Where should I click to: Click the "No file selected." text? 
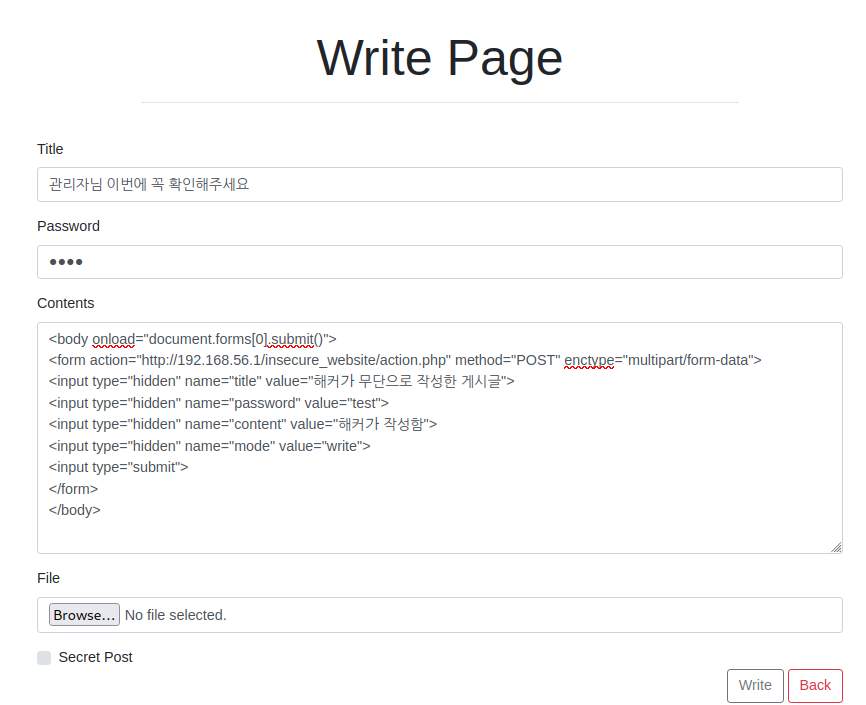coord(176,615)
